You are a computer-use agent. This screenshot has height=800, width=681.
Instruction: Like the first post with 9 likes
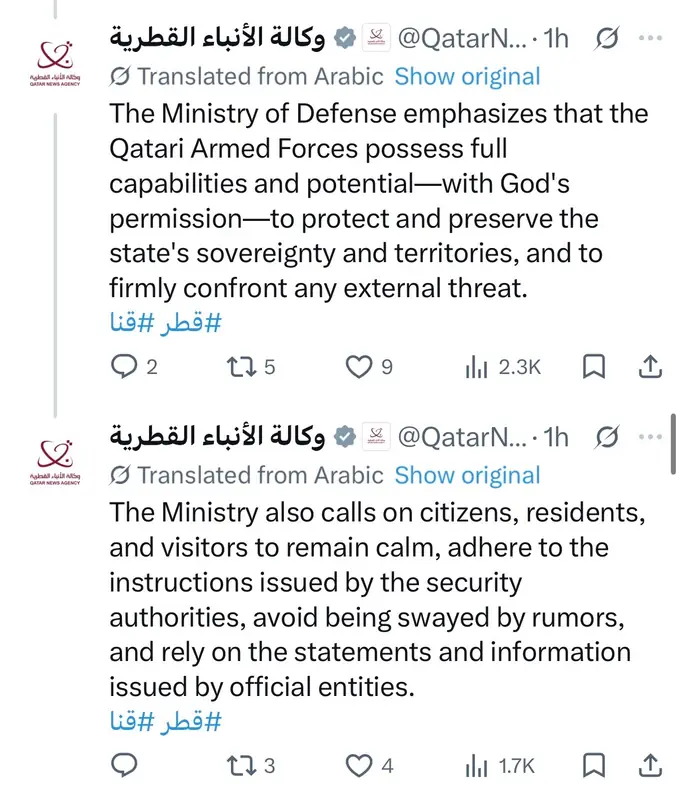(x=359, y=367)
